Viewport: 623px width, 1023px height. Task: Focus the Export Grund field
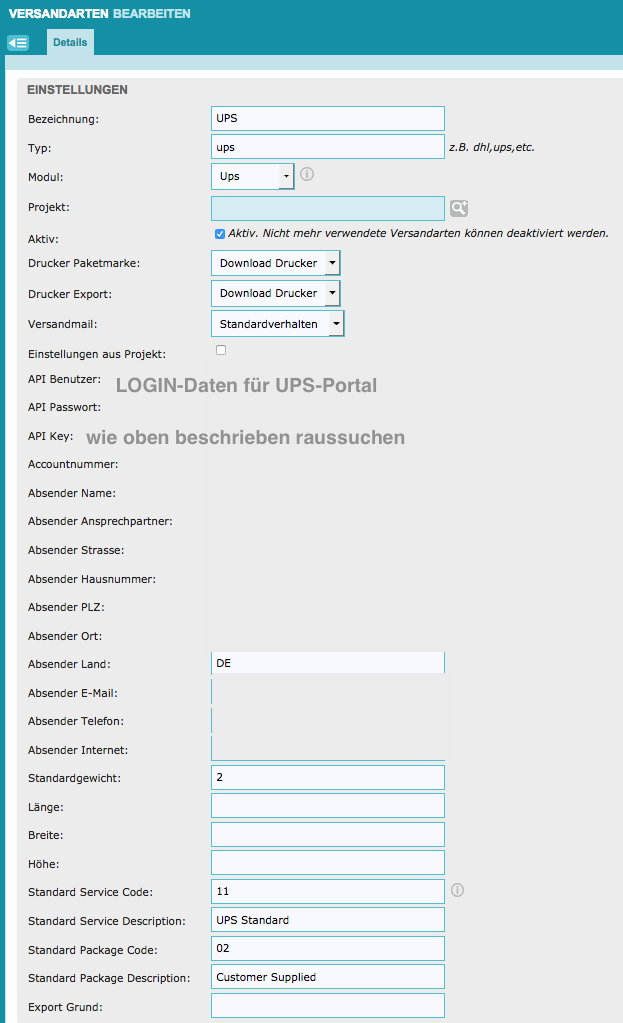point(328,1005)
